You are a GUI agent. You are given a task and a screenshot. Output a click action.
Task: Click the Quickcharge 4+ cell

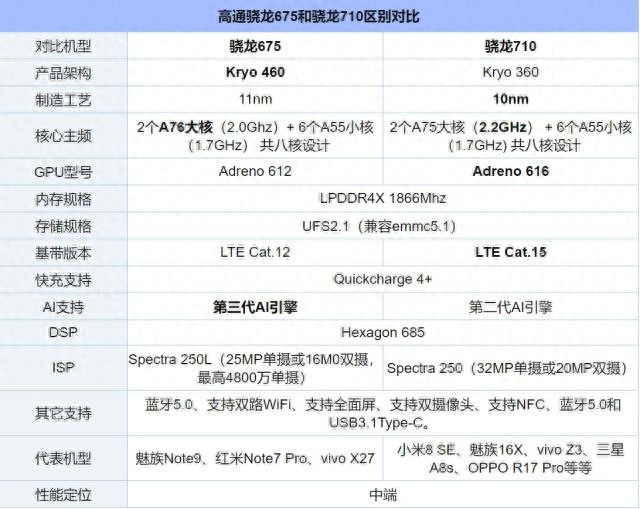(383, 279)
